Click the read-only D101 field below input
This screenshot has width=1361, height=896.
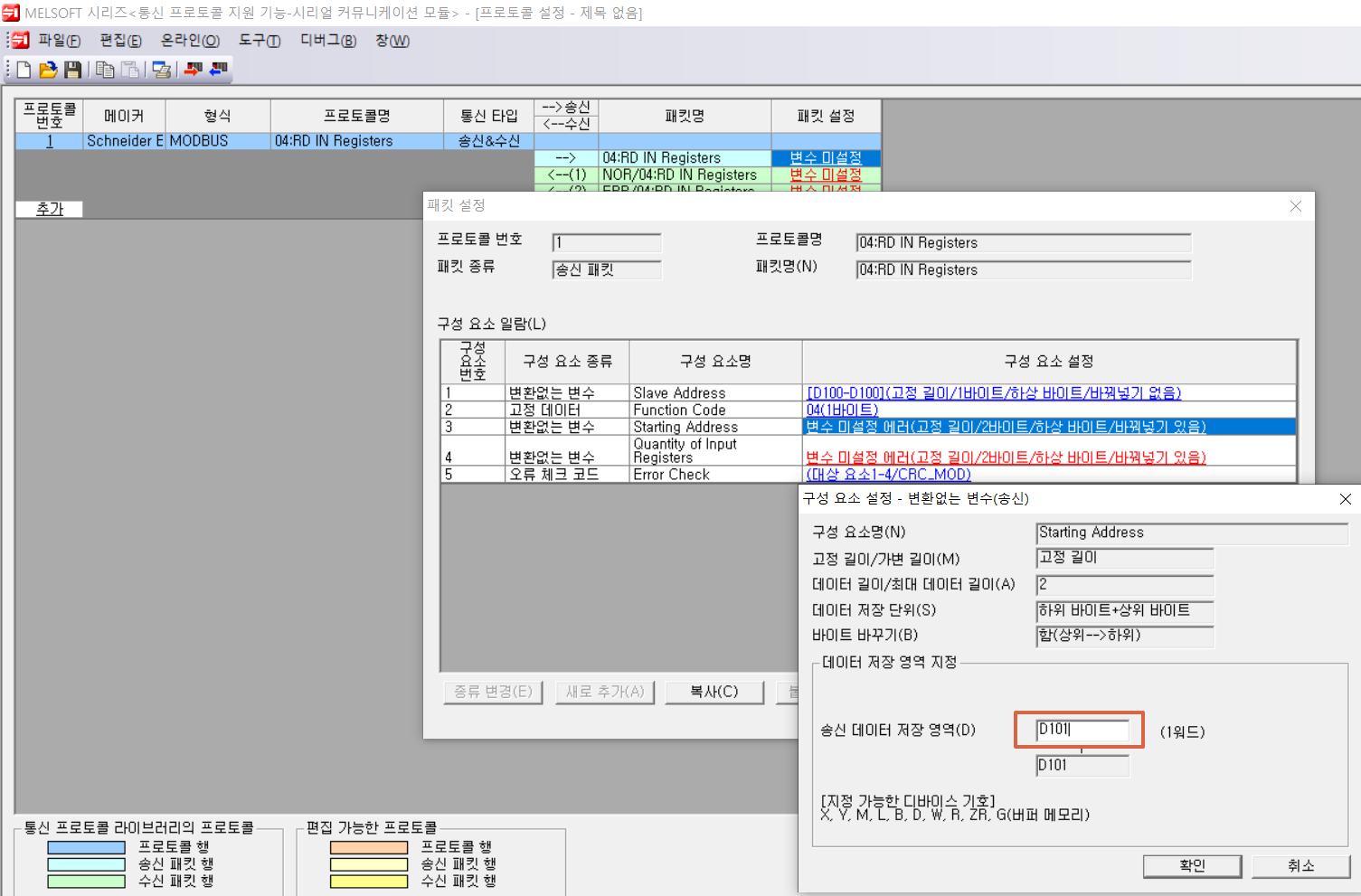1082,766
